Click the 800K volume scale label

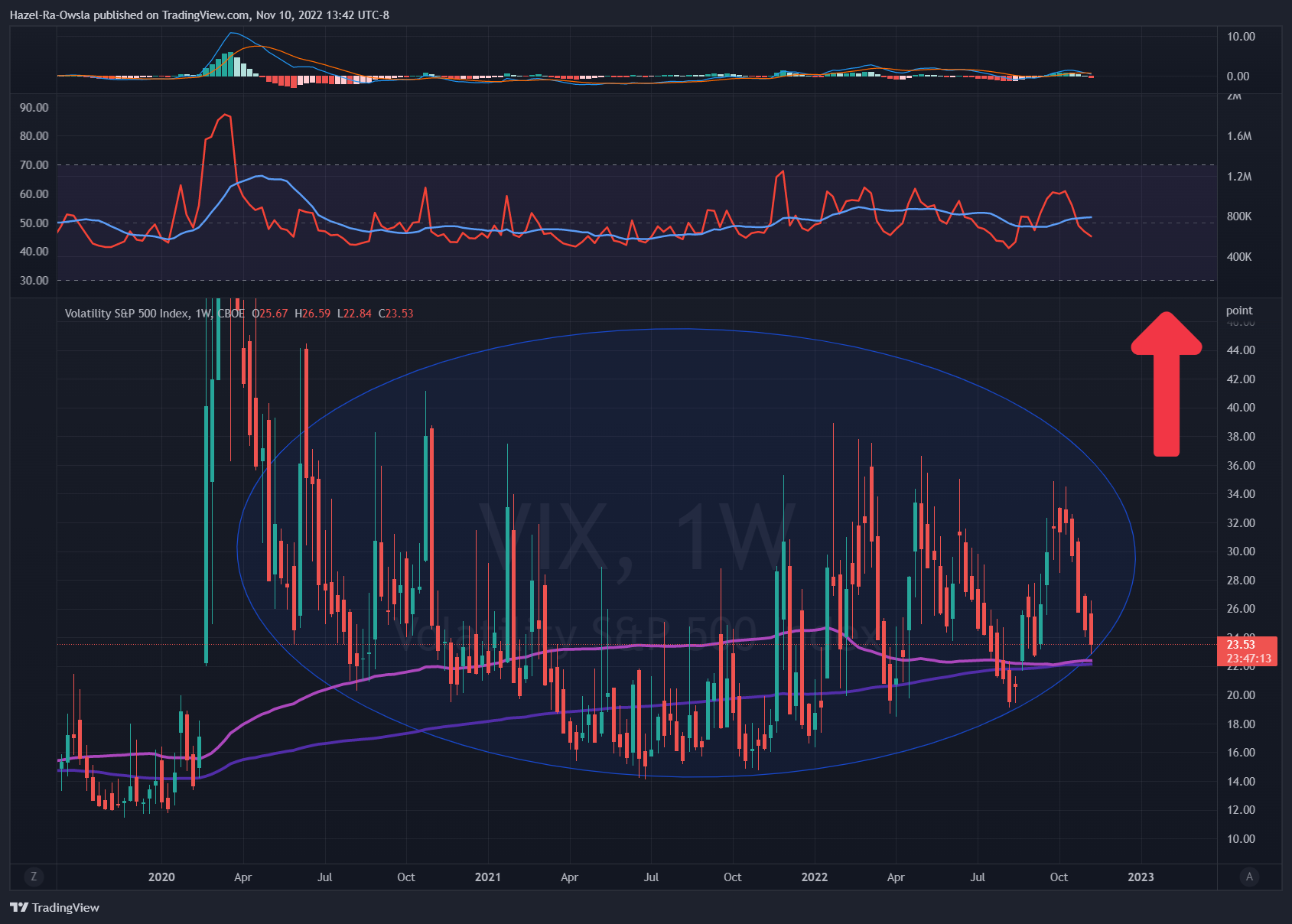pyautogui.click(x=1239, y=216)
